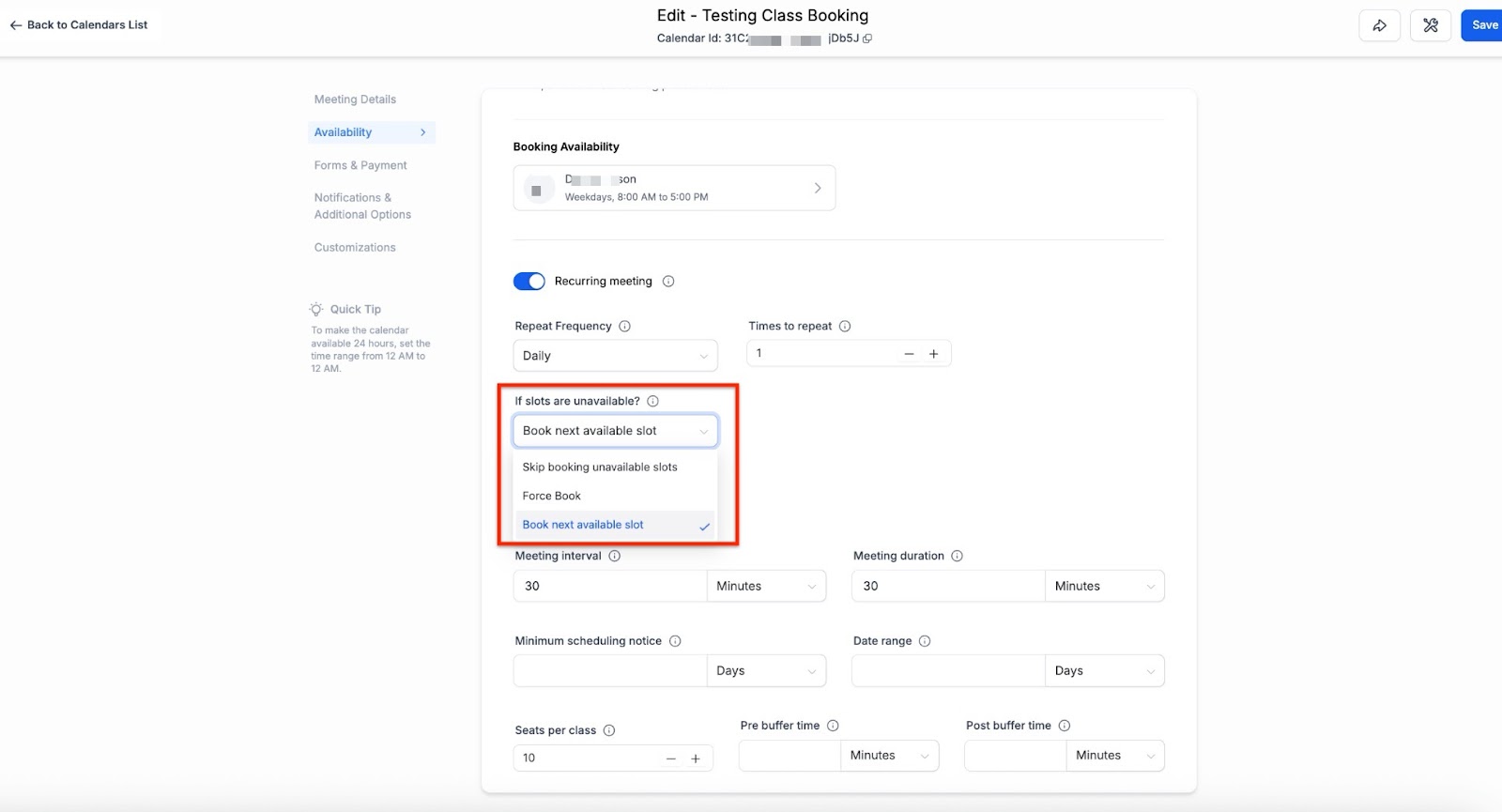Copy the Calendar Id using copy icon
The width and height of the screenshot is (1502, 812).
click(867, 38)
